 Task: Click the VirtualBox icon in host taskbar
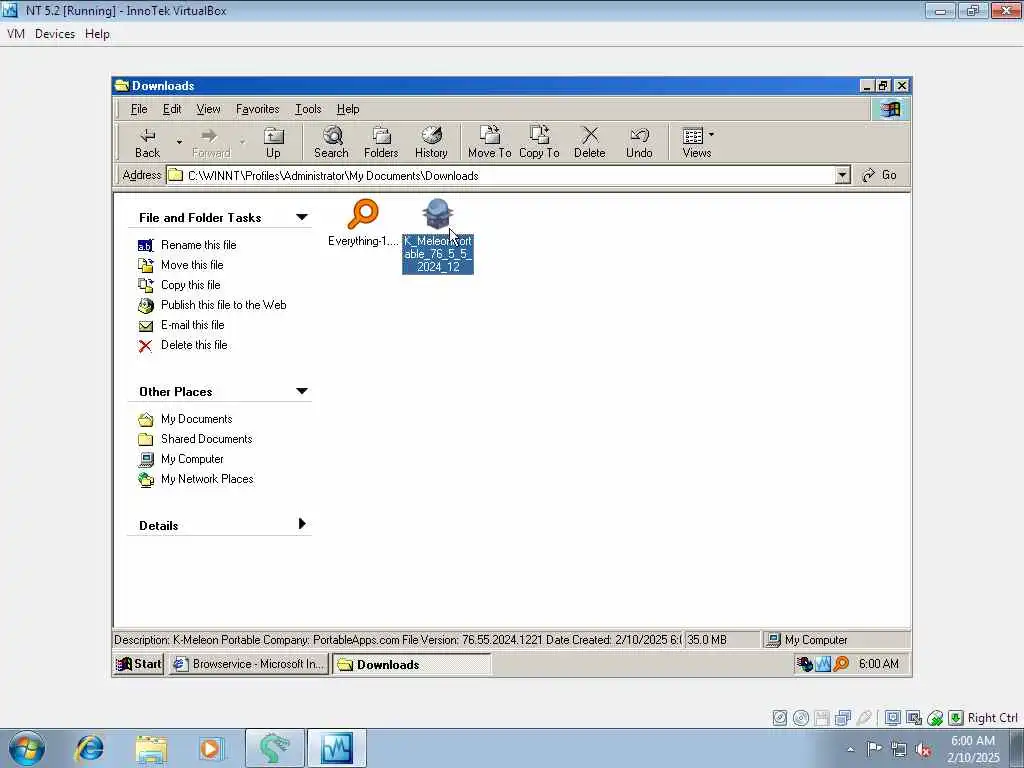tap(337, 748)
